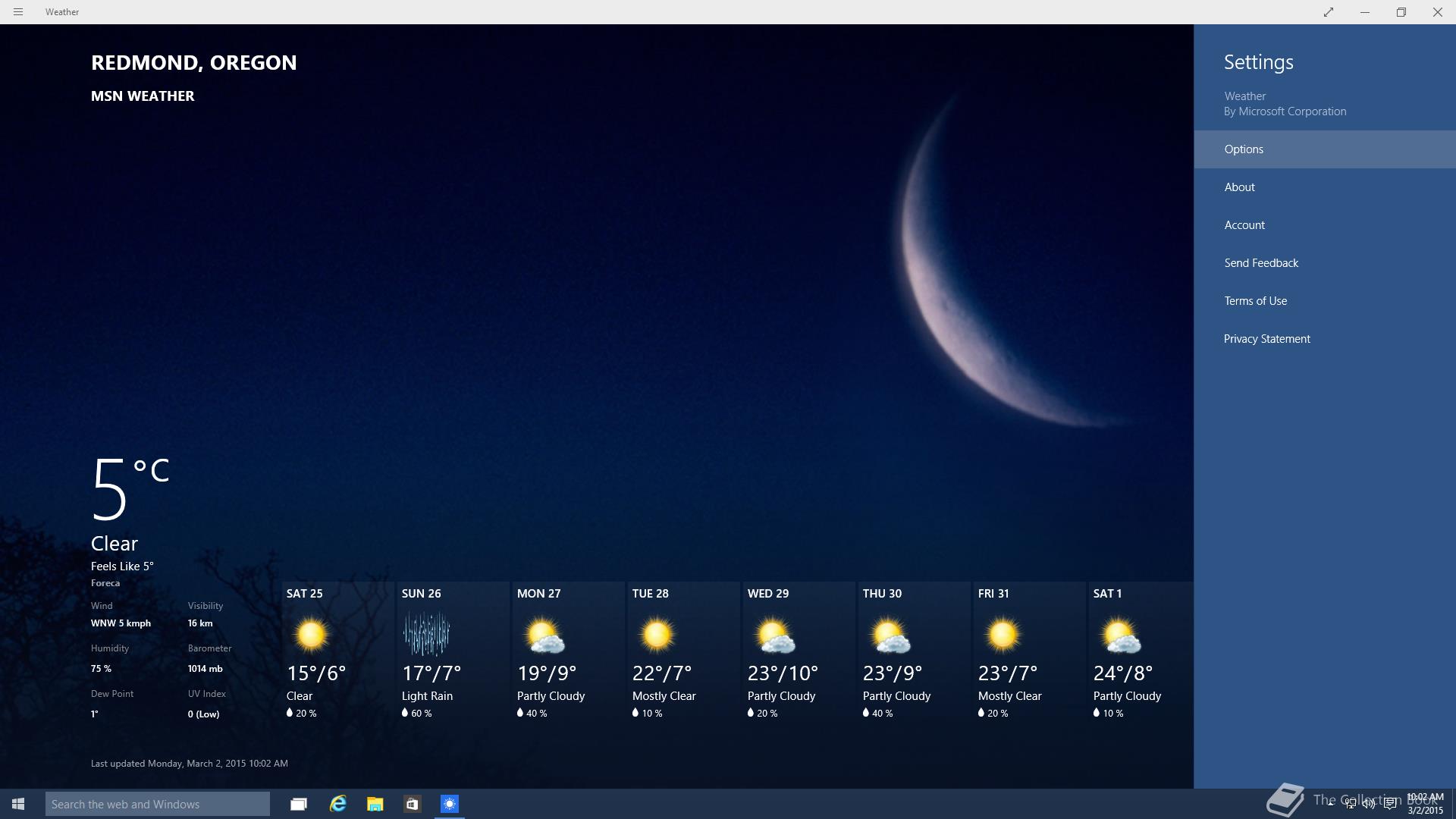Select the THU 30 forecast day label
This screenshot has height=819, width=1456.
pos(882,594)
